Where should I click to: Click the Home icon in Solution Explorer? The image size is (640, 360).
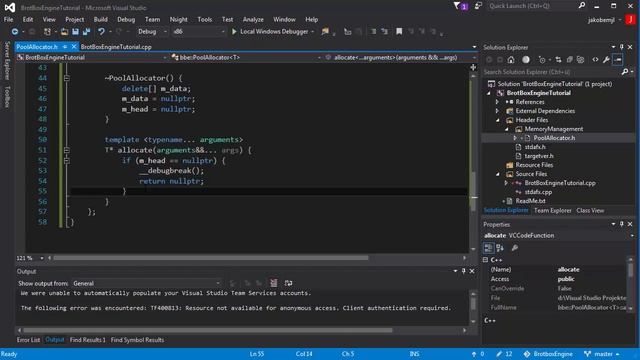click(511, 60)
